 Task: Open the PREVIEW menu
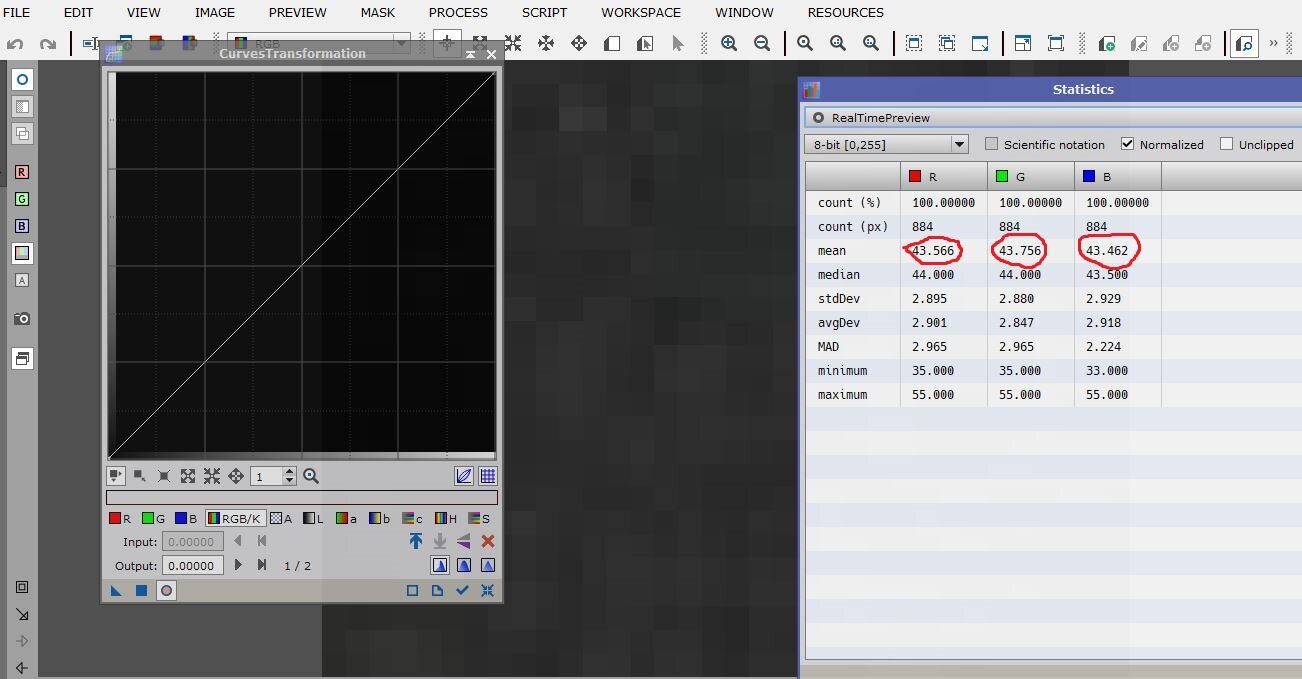click(x=298, y=13)
